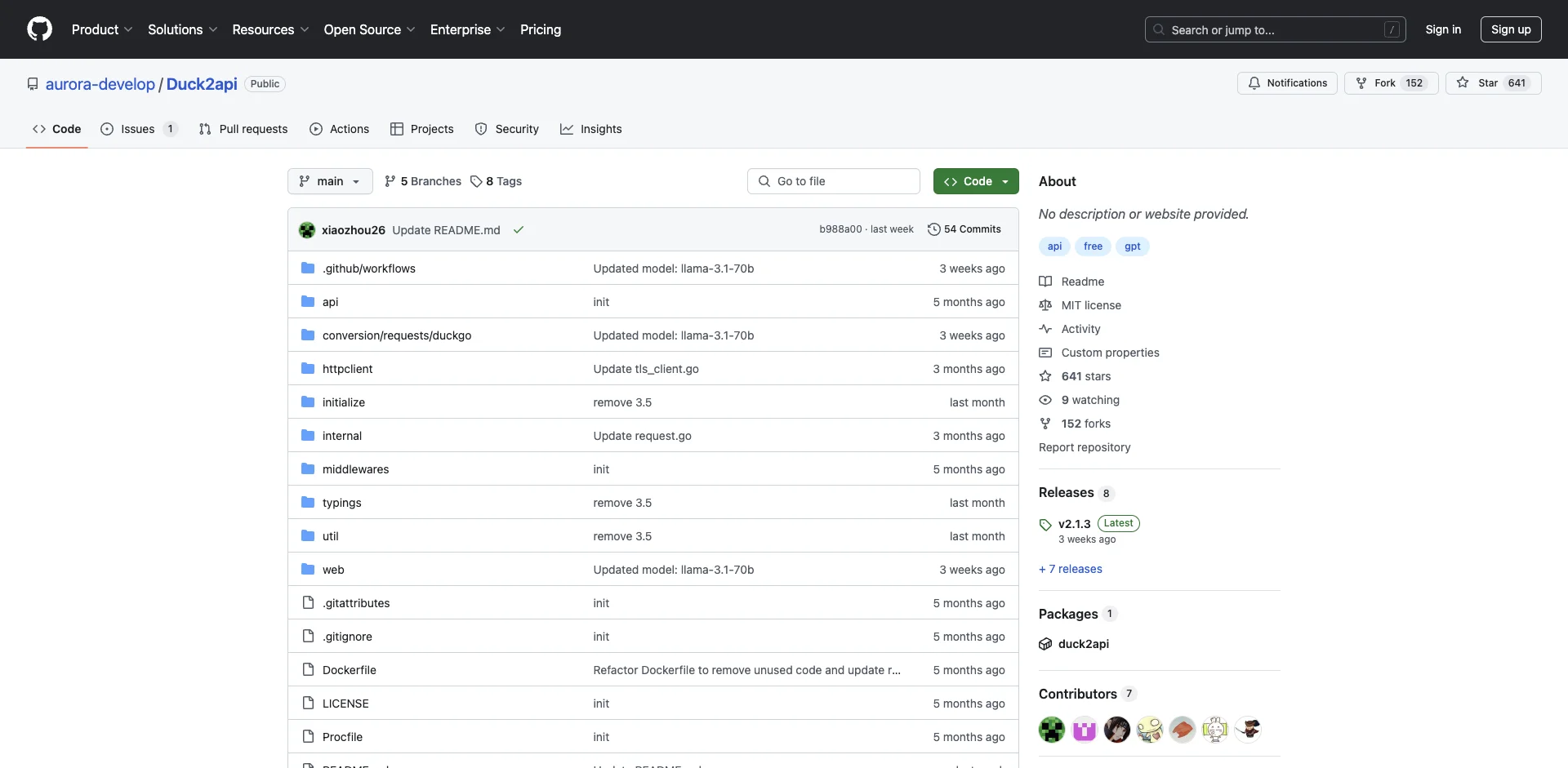Viewport: 1568px width, 768px height.
Task: Switch to the Projects tab
Action: click(422, 129)
